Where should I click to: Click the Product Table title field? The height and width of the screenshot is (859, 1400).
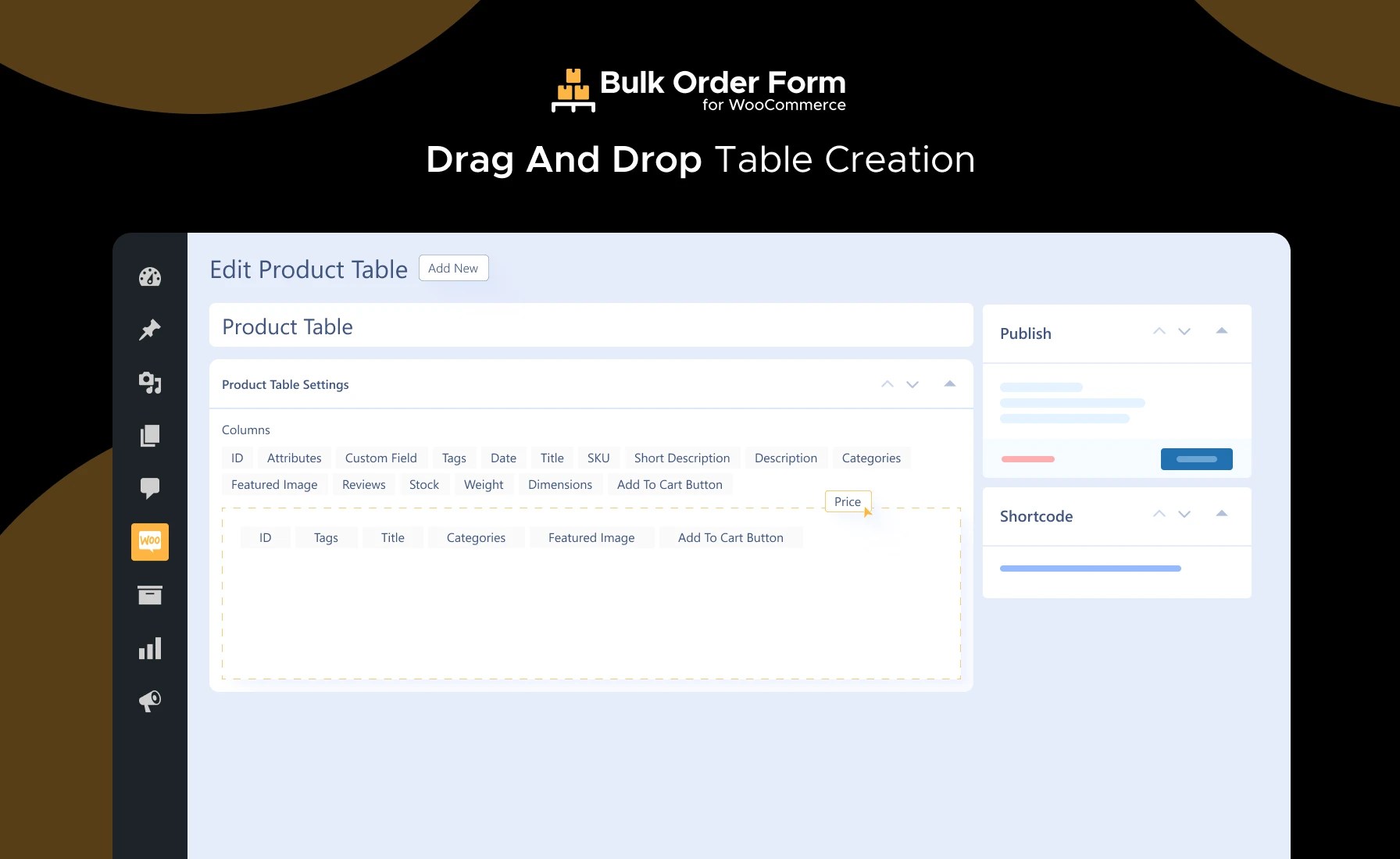click(x=591, y=326)
